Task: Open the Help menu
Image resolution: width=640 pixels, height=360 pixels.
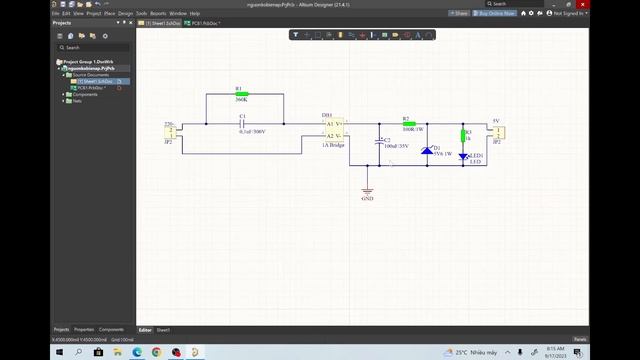Action: click(195, 13)
